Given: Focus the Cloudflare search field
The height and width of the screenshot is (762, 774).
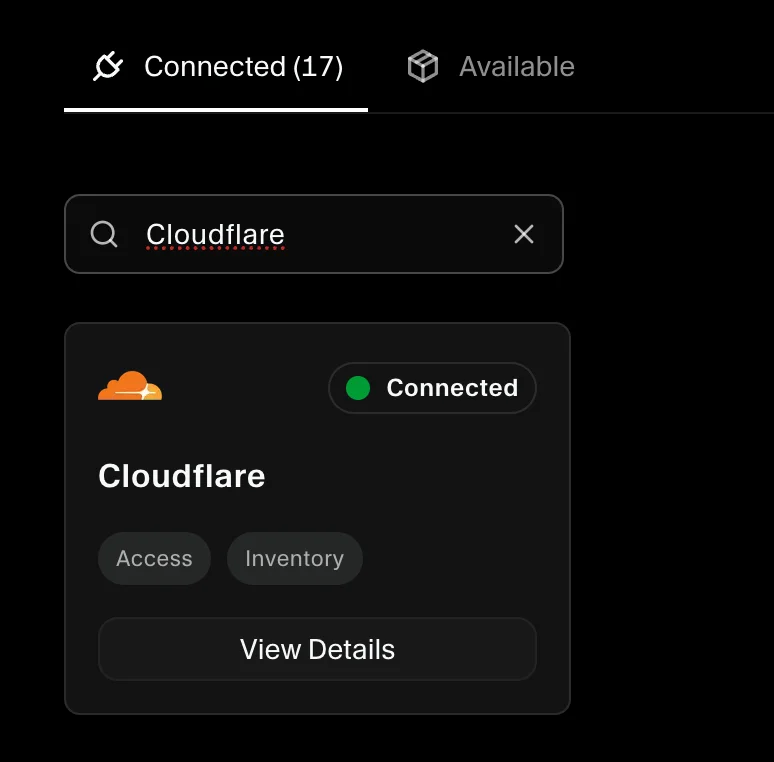Looking at the screenshot, I should click(x=314, y=234).
